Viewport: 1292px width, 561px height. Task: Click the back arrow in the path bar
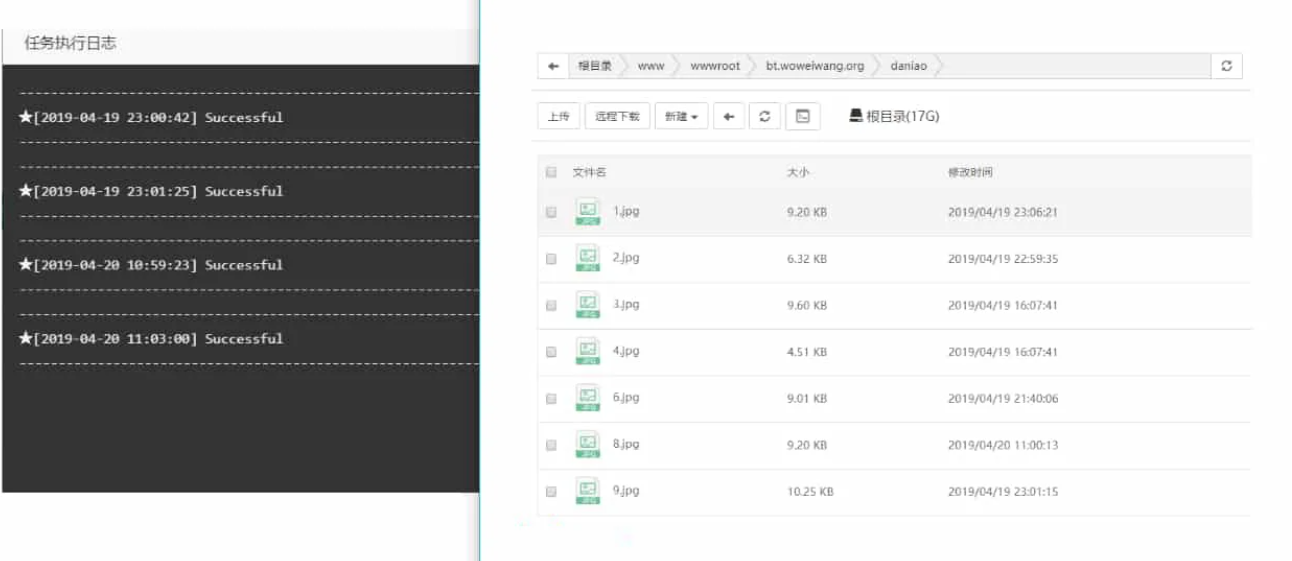[553, 66]
